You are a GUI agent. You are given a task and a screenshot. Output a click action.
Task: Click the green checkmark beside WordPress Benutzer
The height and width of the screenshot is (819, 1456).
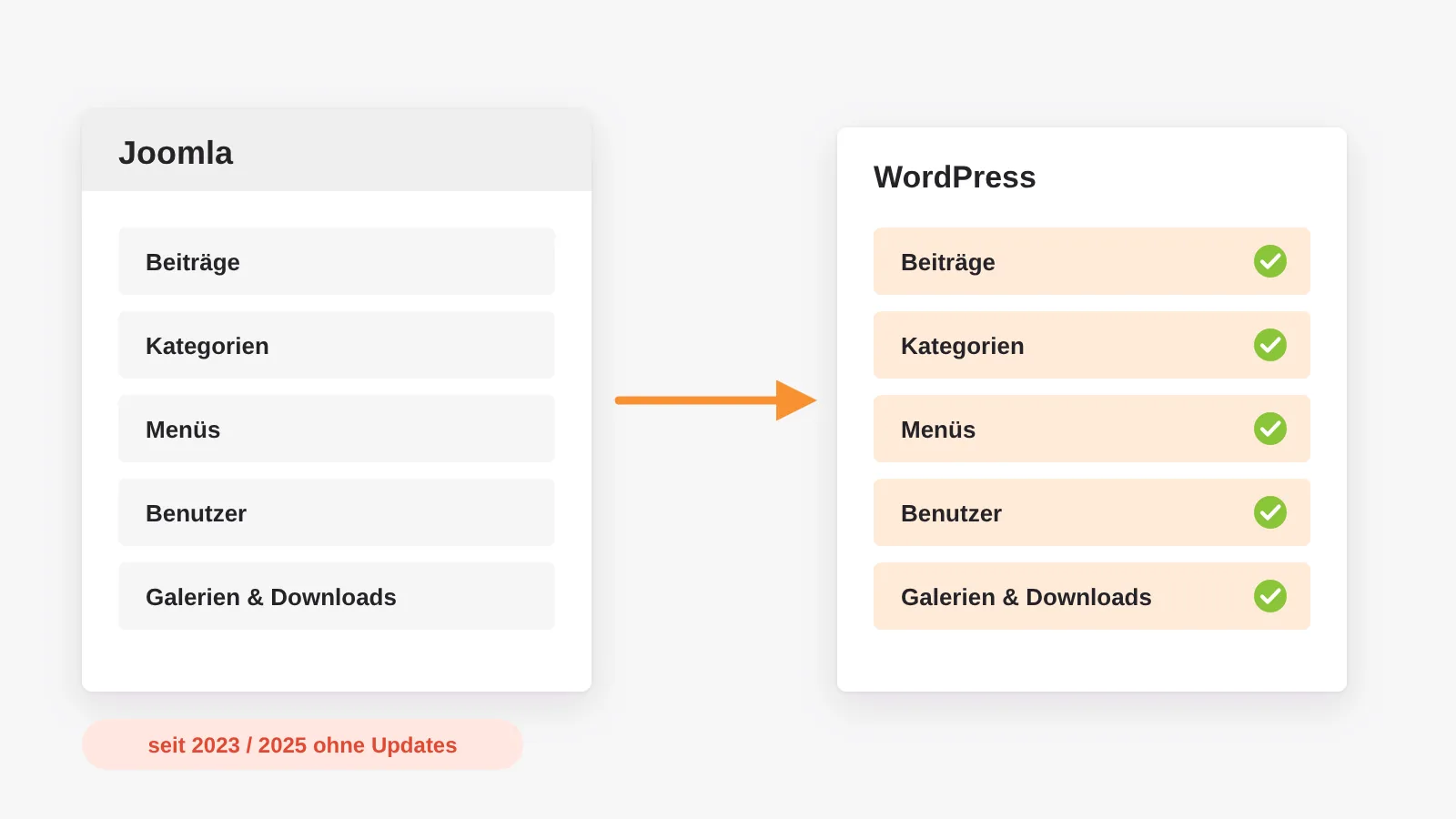tap(1270, 512)
